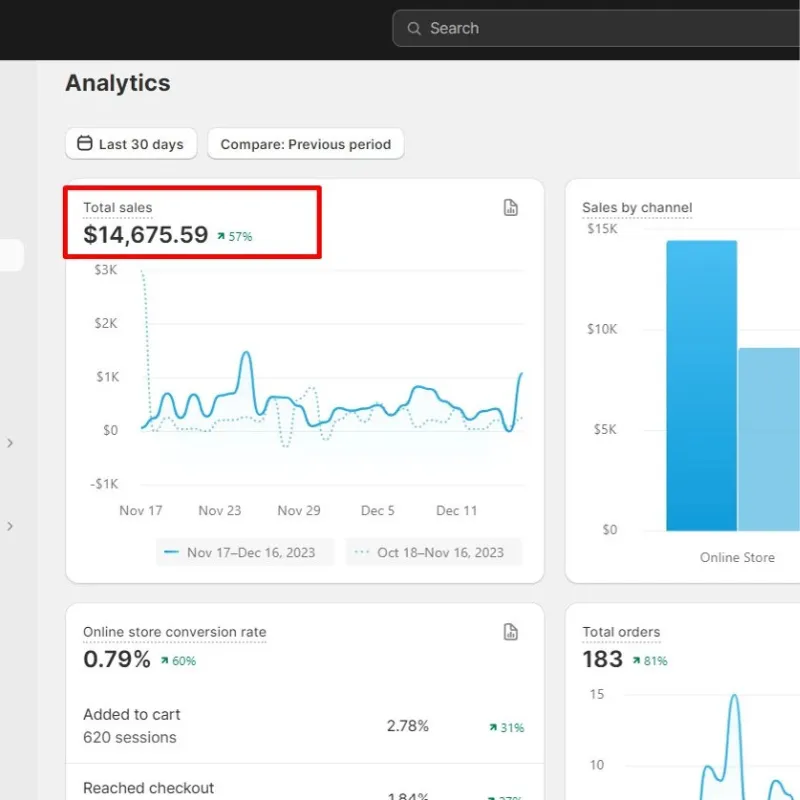Screen dimensions: 800x800
Task: Click the $3K y-axis label
Action: (106, 270)
